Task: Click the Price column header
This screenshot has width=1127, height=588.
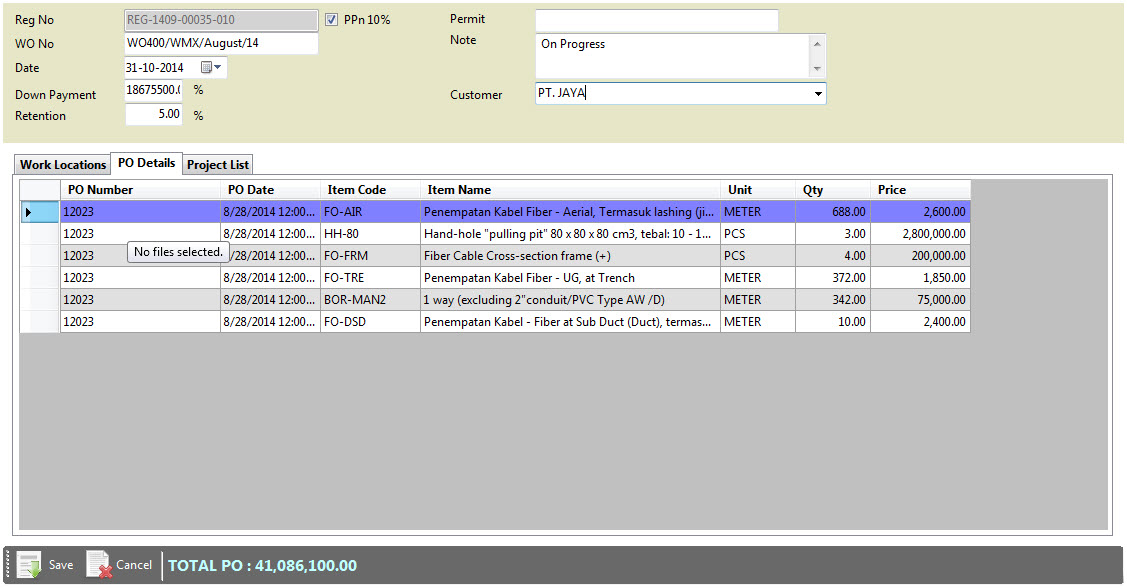Action: click(x=919, y=190)
